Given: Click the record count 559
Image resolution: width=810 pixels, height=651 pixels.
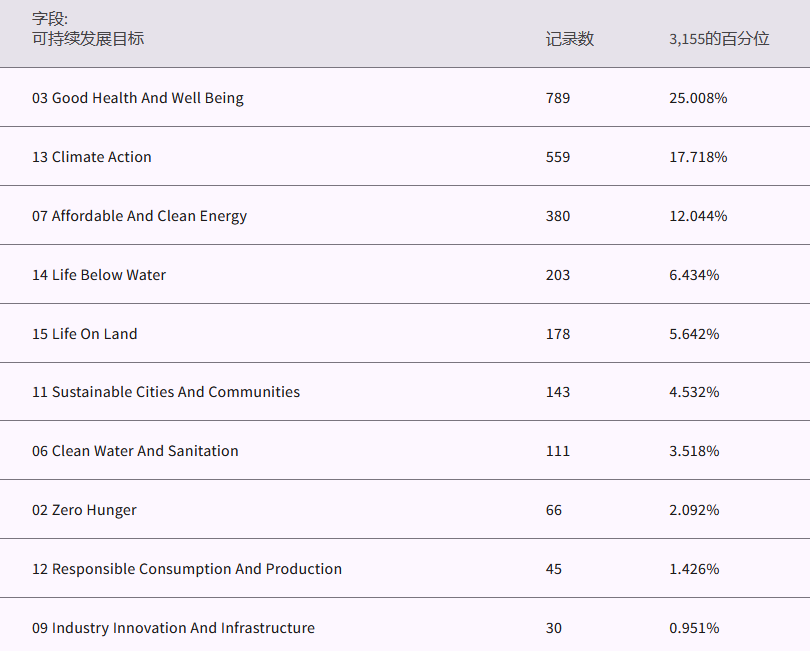Looking at the screenshot, I should (x=558, y=157).
